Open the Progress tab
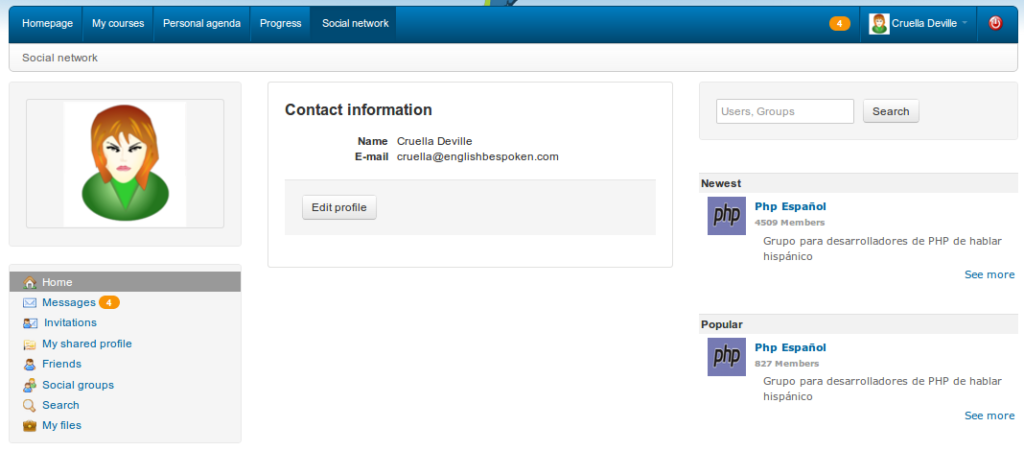 (280, 23)
